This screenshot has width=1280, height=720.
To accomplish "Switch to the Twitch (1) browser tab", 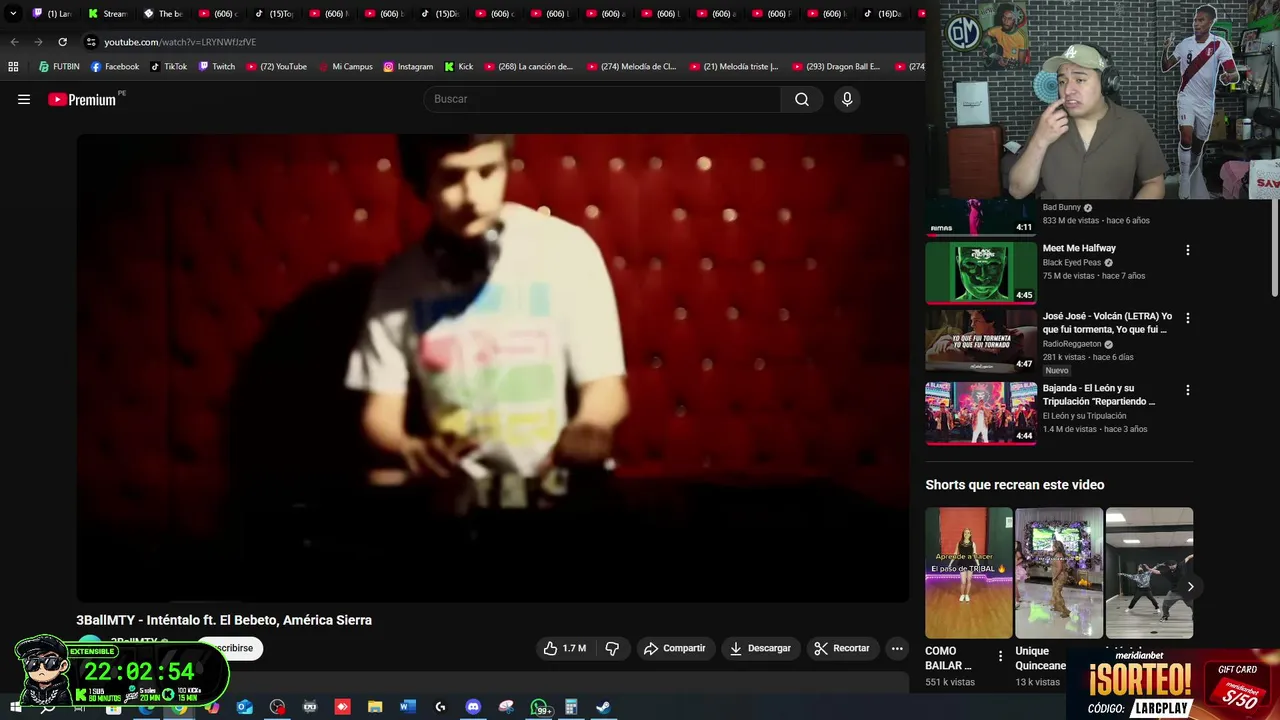I will [52, 14].
